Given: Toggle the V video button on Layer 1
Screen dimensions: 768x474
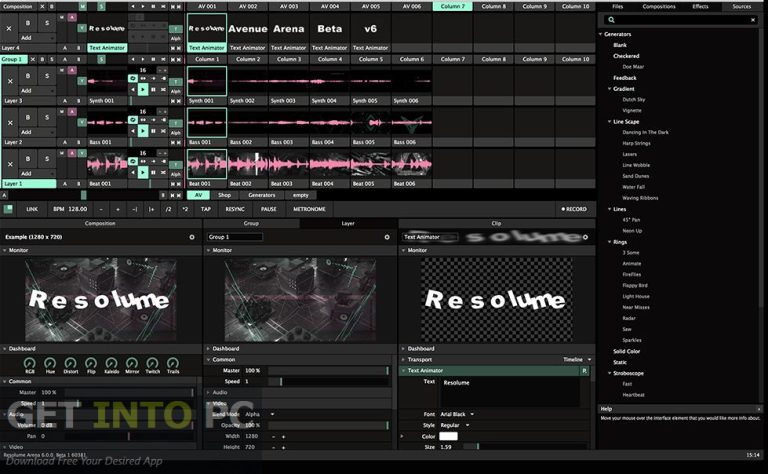Looking at the screenshot, I should coord(81,153).
